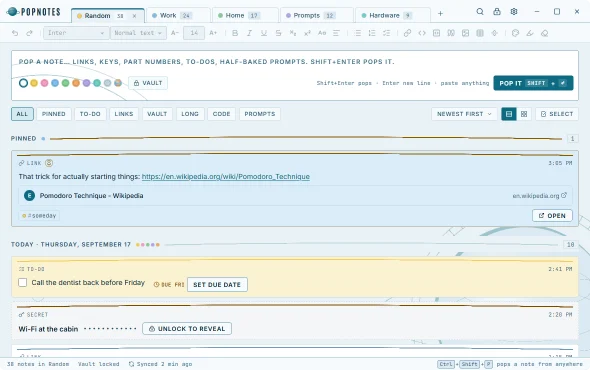Click the en.wikipedia.org external link
590x370 pixels.
coord(539,196)
